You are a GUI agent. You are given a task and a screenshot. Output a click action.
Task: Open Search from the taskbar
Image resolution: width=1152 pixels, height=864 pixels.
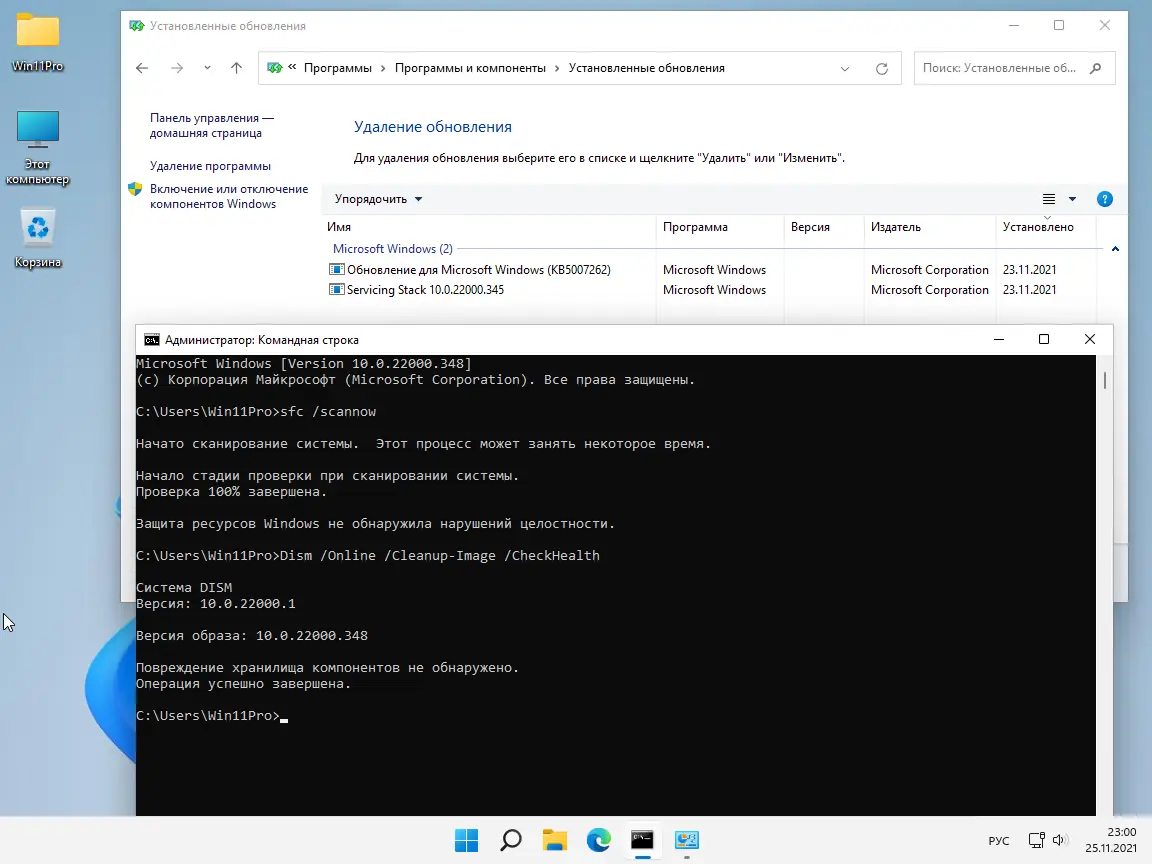pyautogui.click(x=510, y=842)
